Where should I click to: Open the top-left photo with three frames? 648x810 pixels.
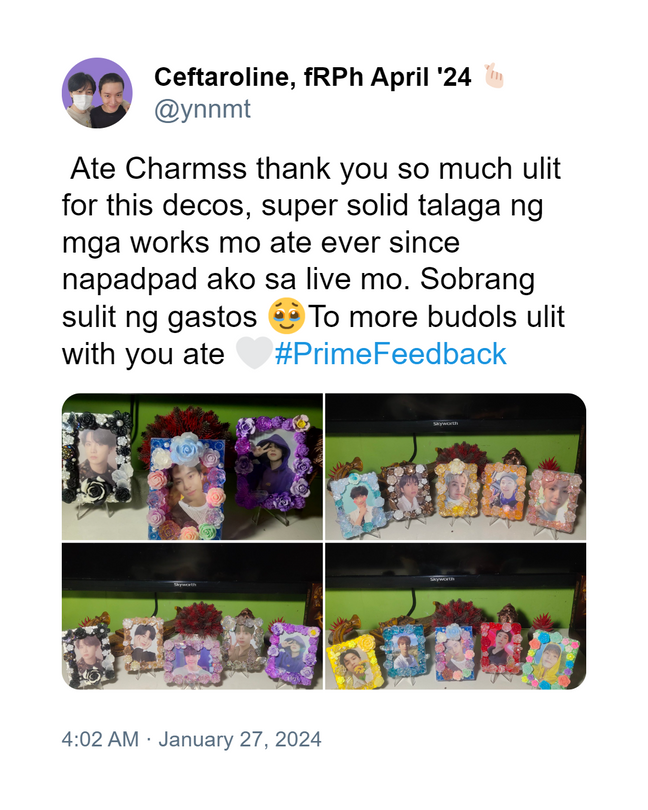[x=192, y=467]
